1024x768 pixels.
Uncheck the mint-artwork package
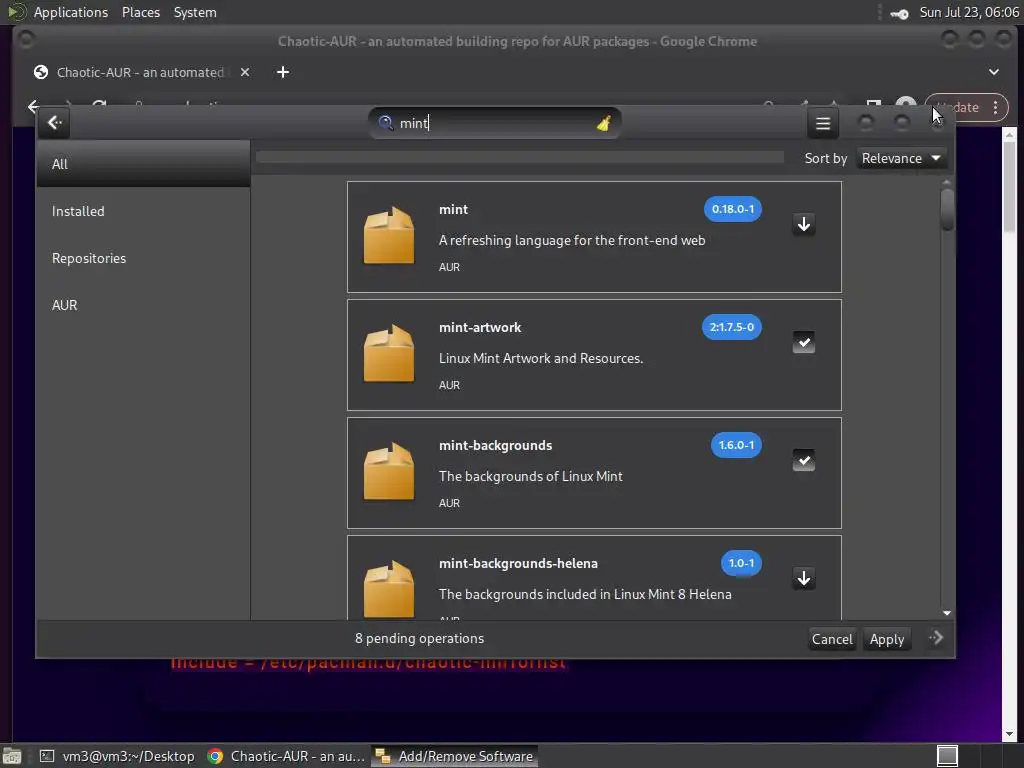(804, 342)
